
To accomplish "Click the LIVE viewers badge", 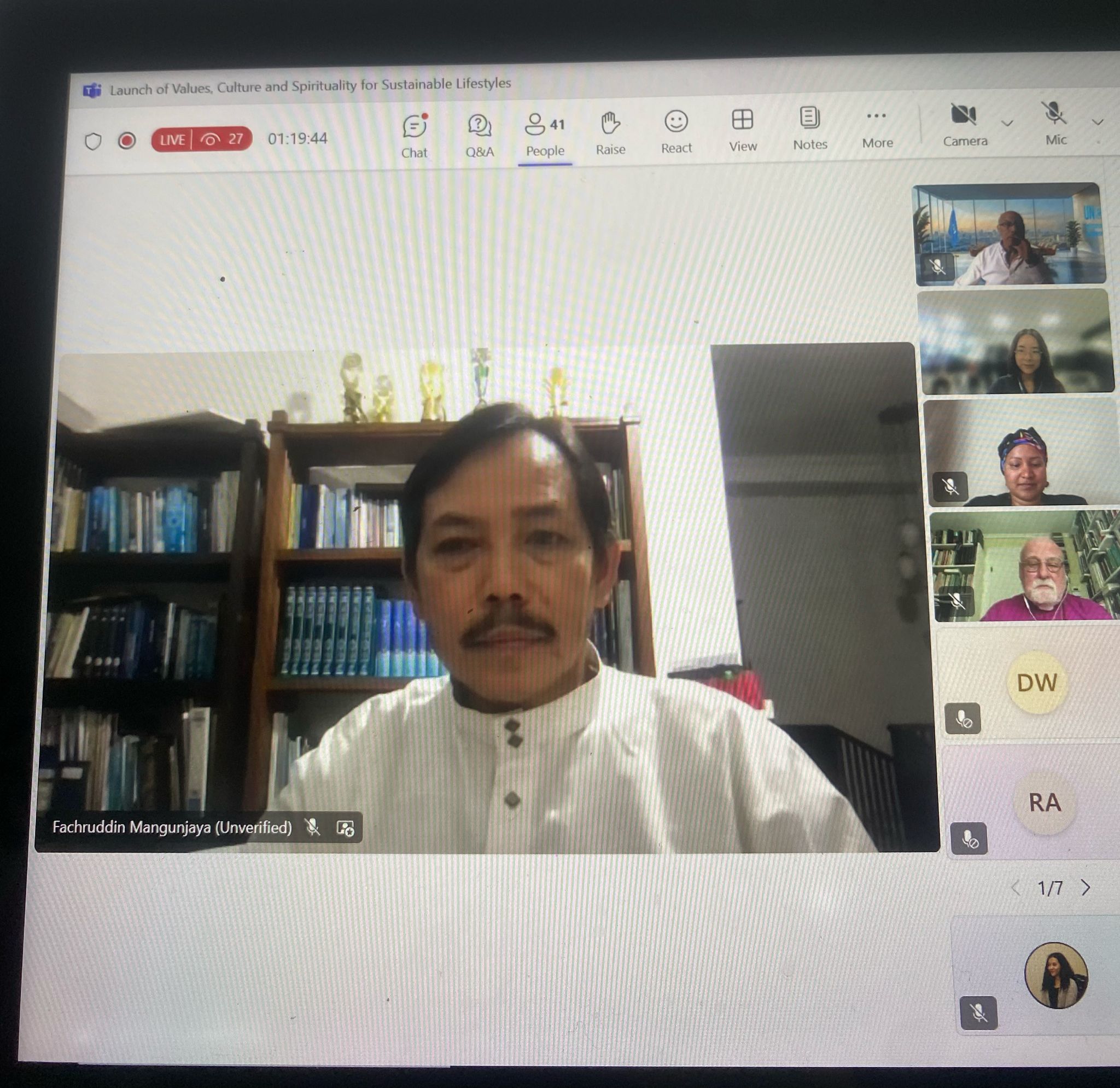I will point(201,139).
